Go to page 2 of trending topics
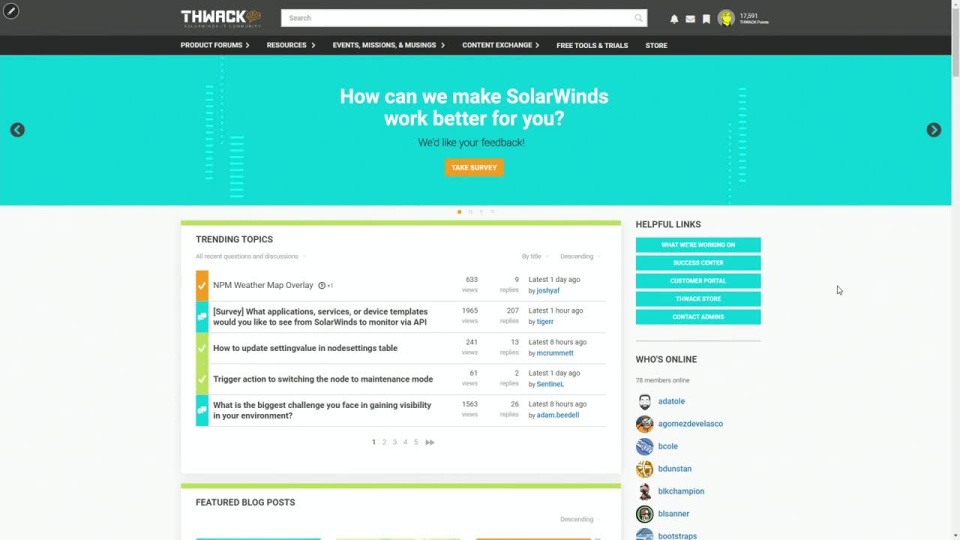The image size is (960, 540). 384,442
